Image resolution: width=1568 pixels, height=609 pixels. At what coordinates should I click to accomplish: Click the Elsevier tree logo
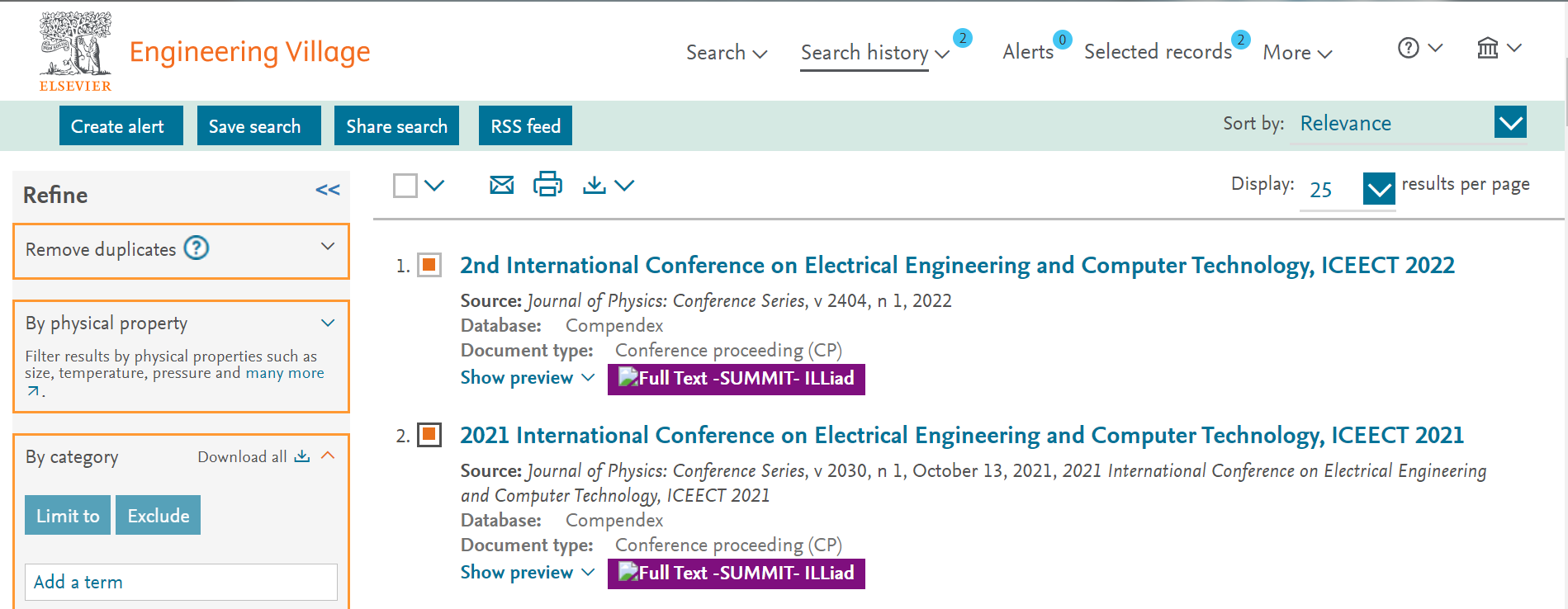(75, 51)
